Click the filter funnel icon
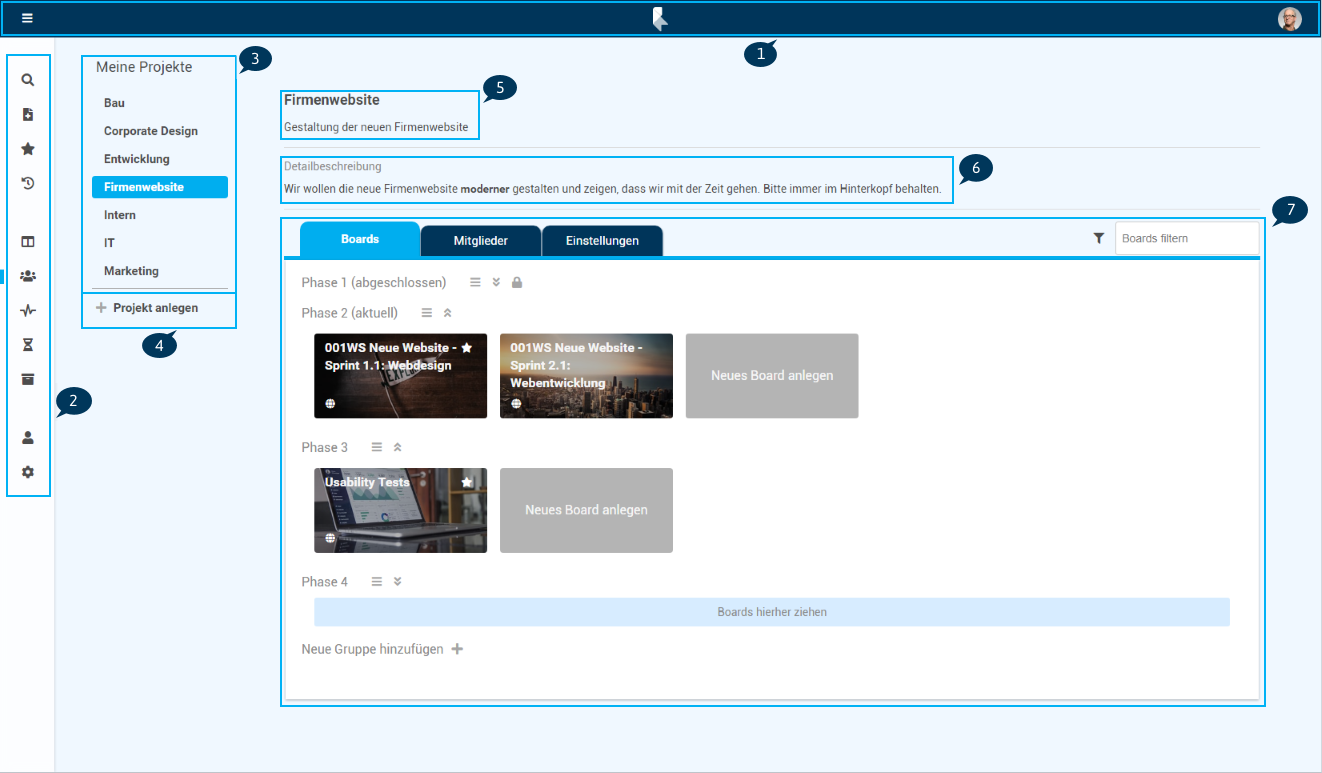The height and width of the screenshot is (773, 1322). pyautogui.click(x=1099, y=238)
